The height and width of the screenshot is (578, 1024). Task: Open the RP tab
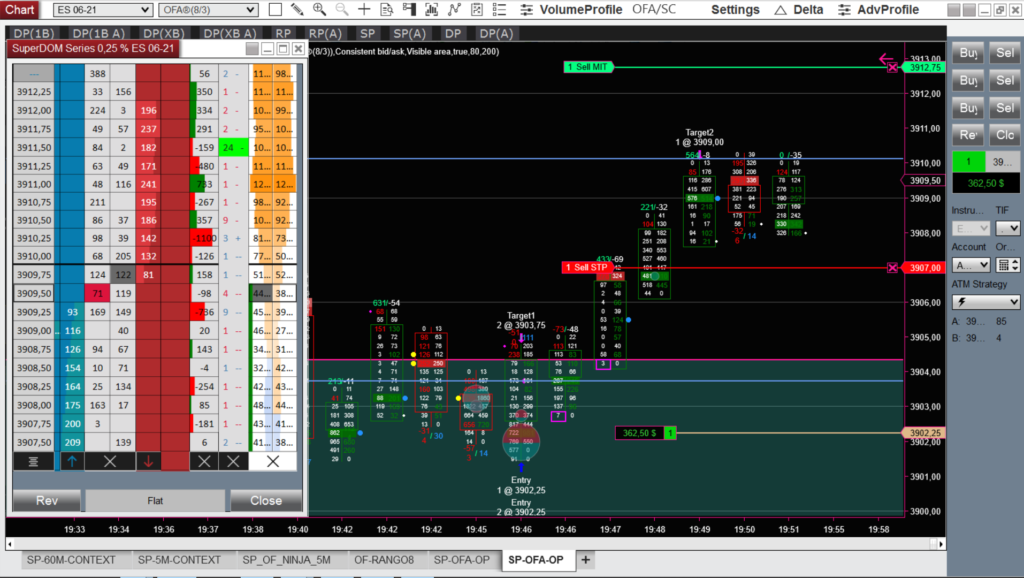[x=283, y=33]
